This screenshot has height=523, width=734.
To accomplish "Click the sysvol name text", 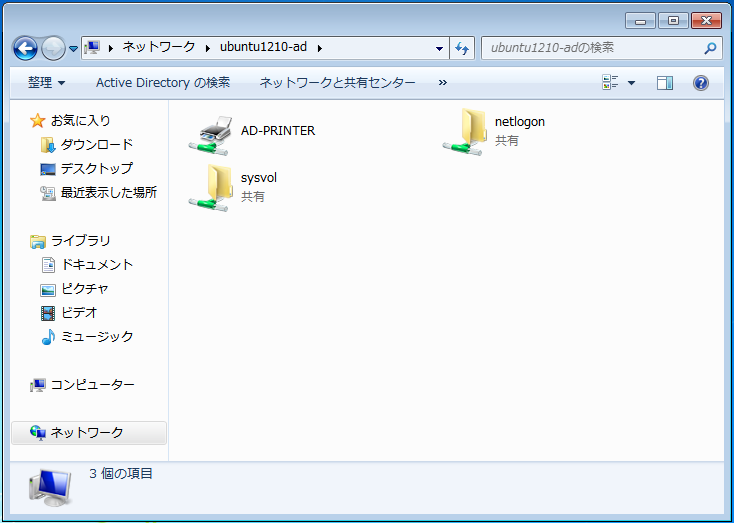I will 259,178.
